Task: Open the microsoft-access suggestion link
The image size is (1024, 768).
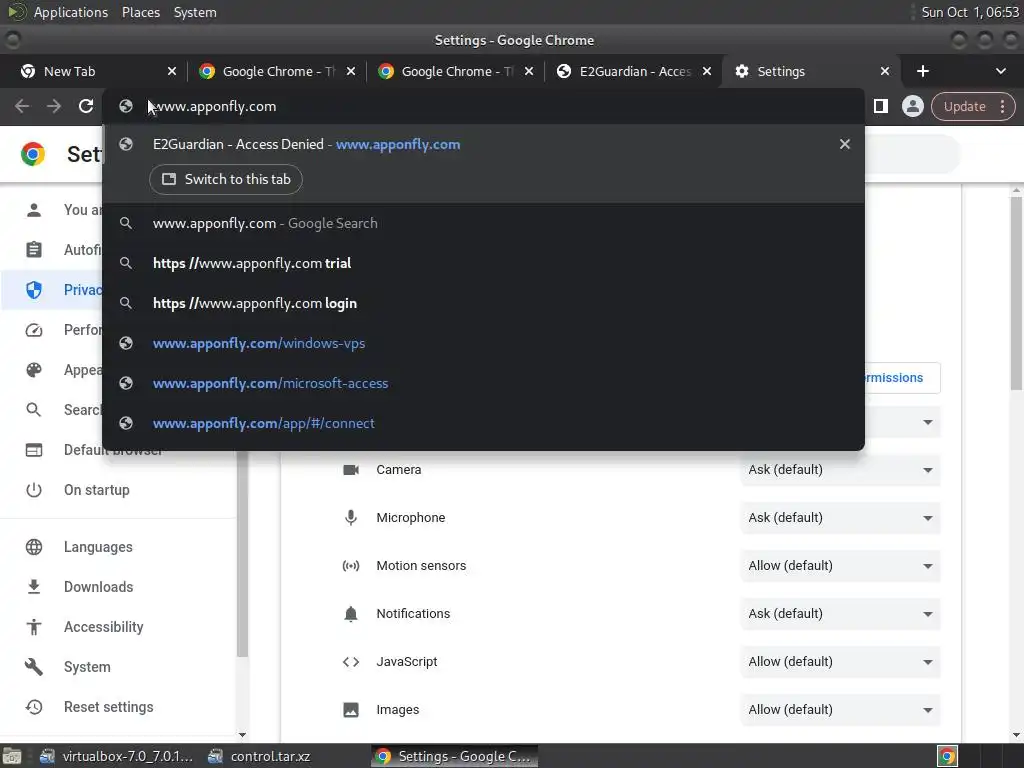Action: coord(483,383)
